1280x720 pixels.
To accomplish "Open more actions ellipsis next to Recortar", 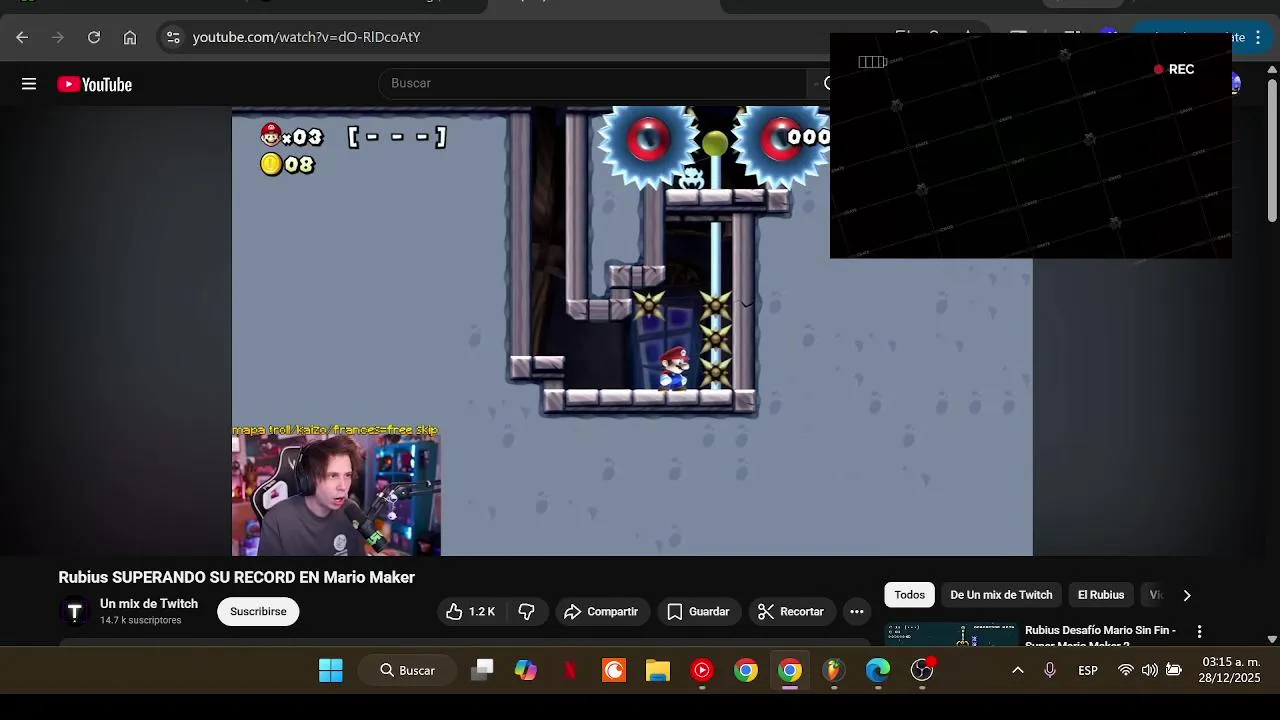I will coord(857,611).
